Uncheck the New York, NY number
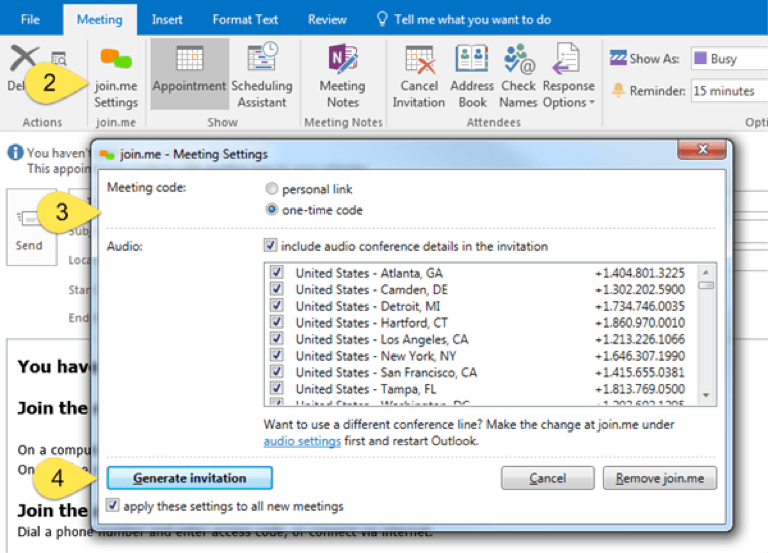768x553 pixels. click(277, 355)
